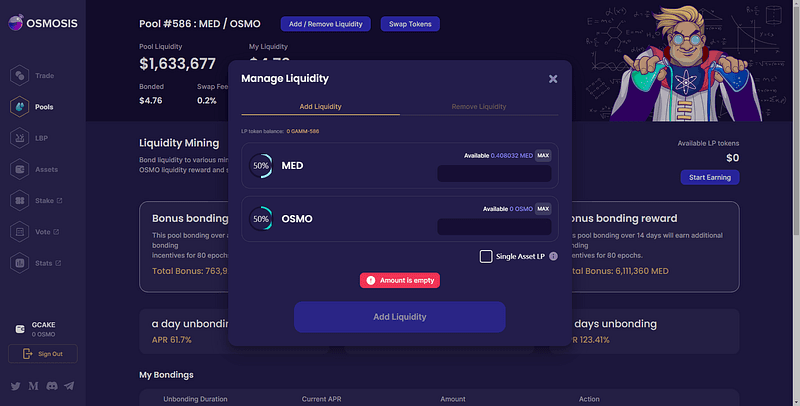Click the Start Earning button
Screen dimensions: 800x406
(710, 177)
